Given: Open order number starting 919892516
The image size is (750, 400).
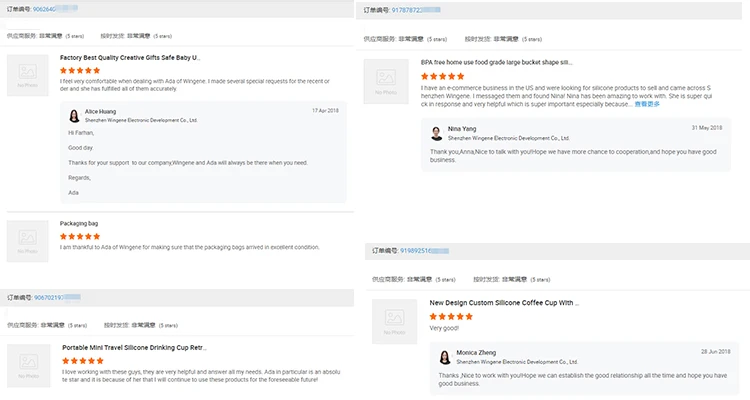Looking at the screenshot, I should tap(425, 250).
